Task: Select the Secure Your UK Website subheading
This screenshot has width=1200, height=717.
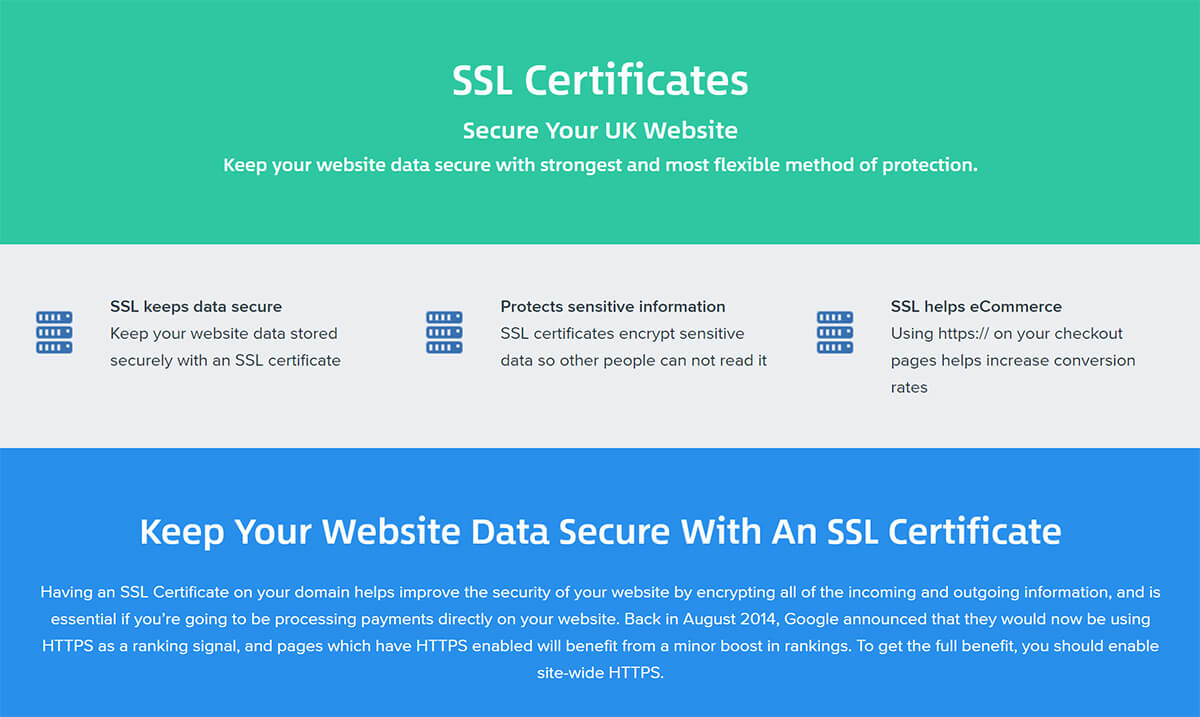Action: click(600, 130)
